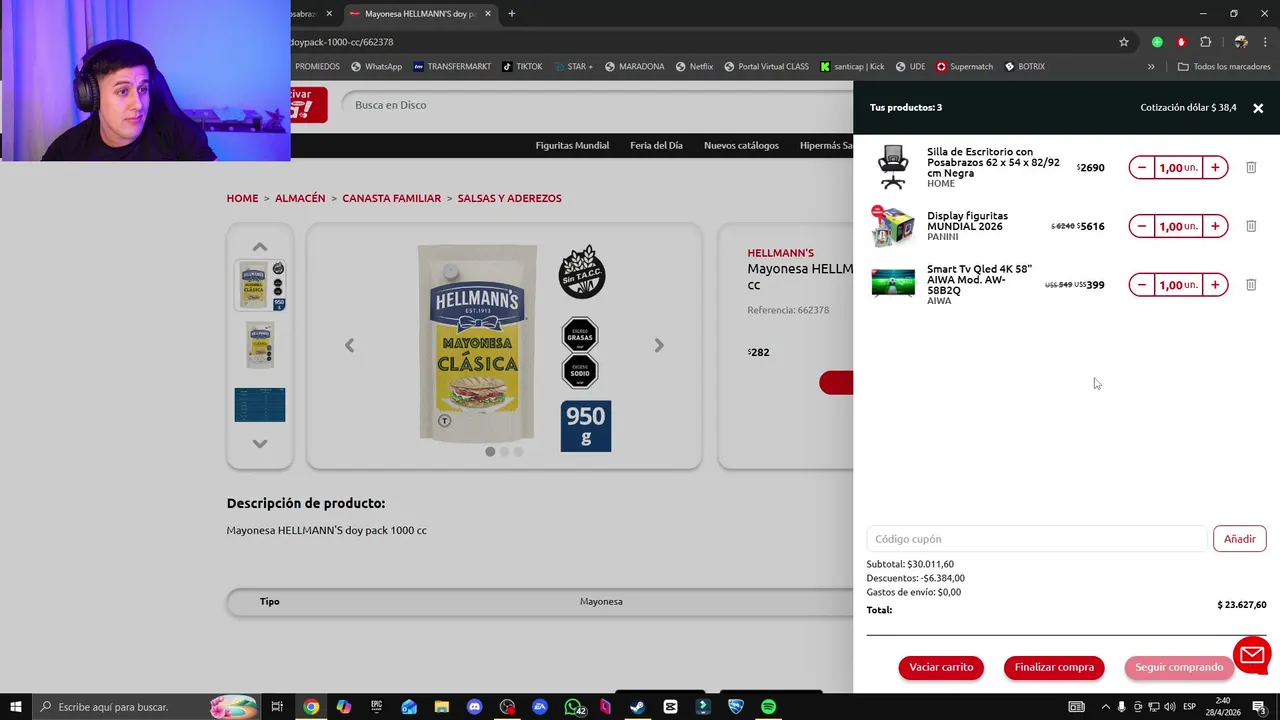Select second carousel dot under image
This screenshot has height=720, width=1280.
[x=504, y=451]
